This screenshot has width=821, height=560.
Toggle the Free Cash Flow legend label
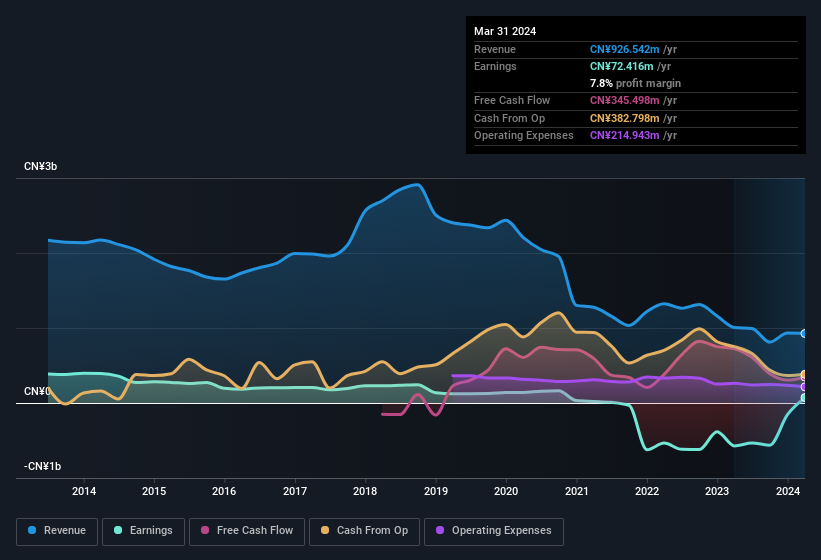(x=256, y=530)
